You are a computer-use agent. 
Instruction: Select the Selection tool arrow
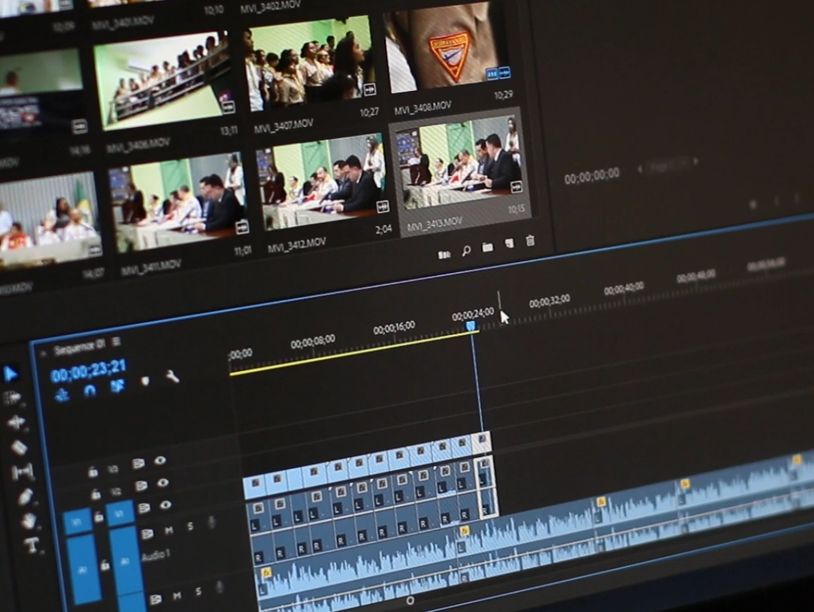tap(10, 374)
